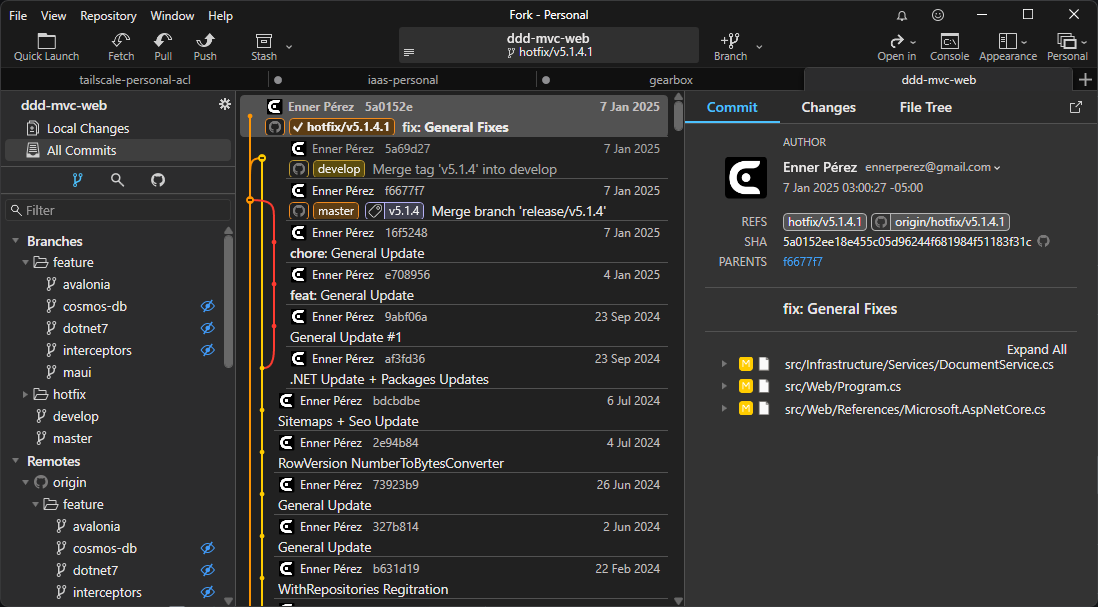Open the author email dropdown
The width and height of the screenshot is (1098, 607).
(997, 168)
